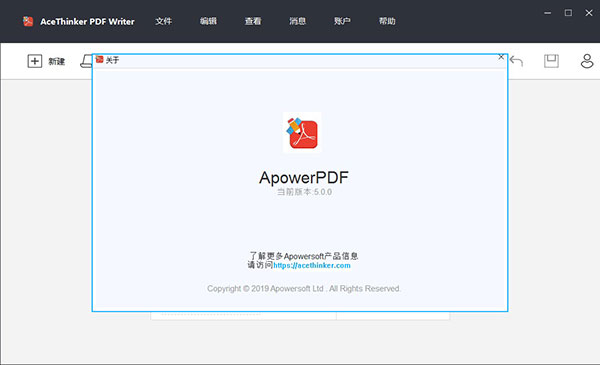Click the ApowerPDF product name text
600x365 pixels.
point(304,178)
